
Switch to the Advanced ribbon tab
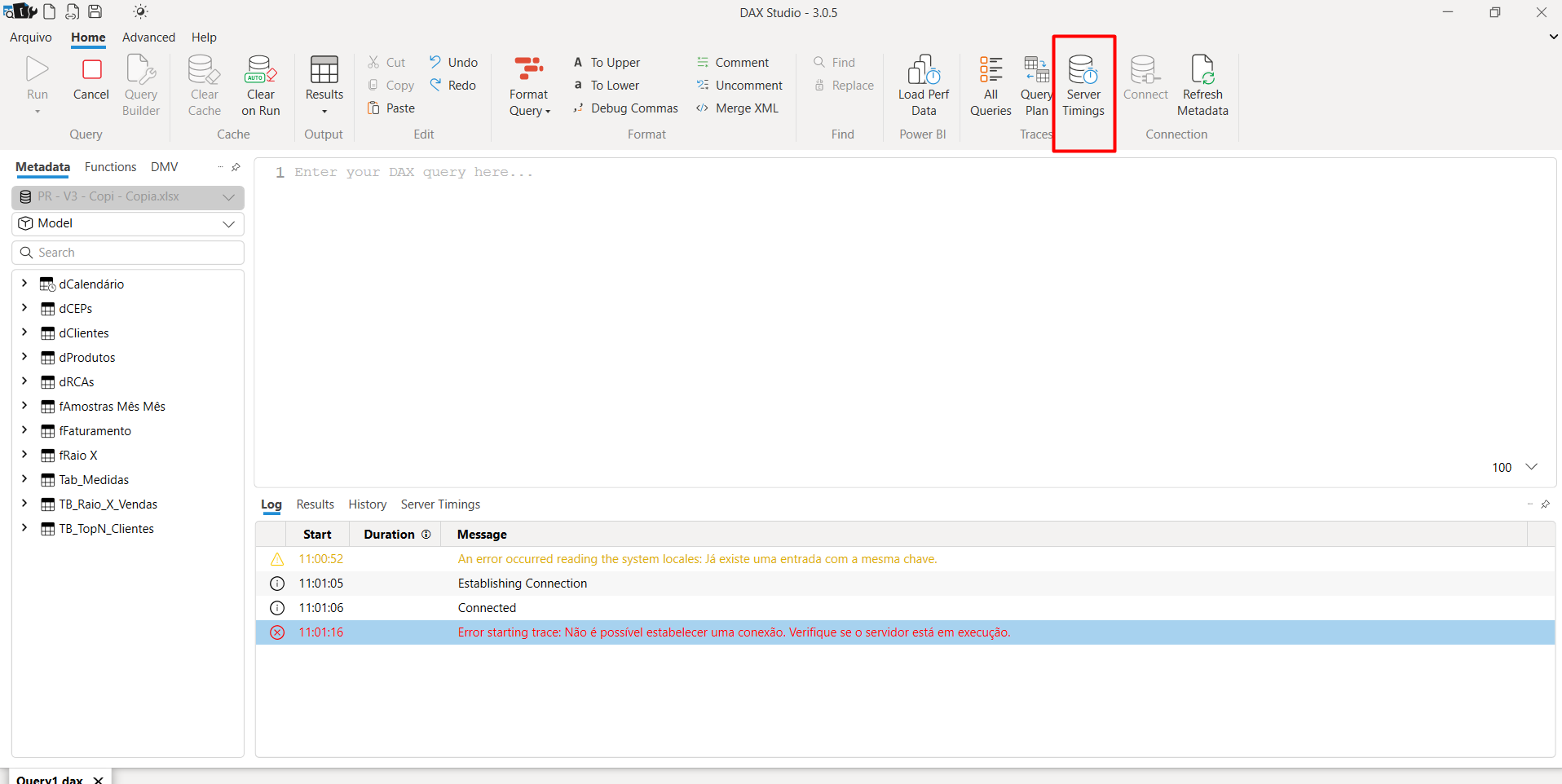[148, 37]
